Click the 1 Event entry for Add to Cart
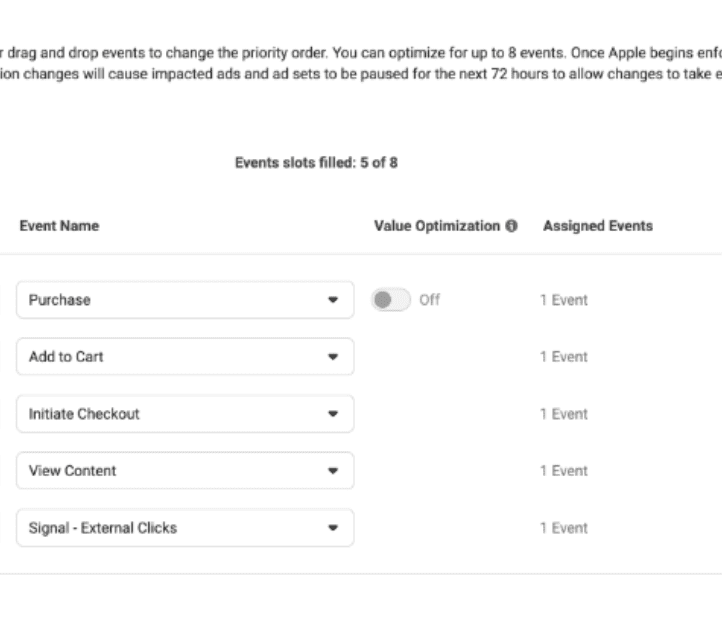The image size is (722, 622). point(564,357)
